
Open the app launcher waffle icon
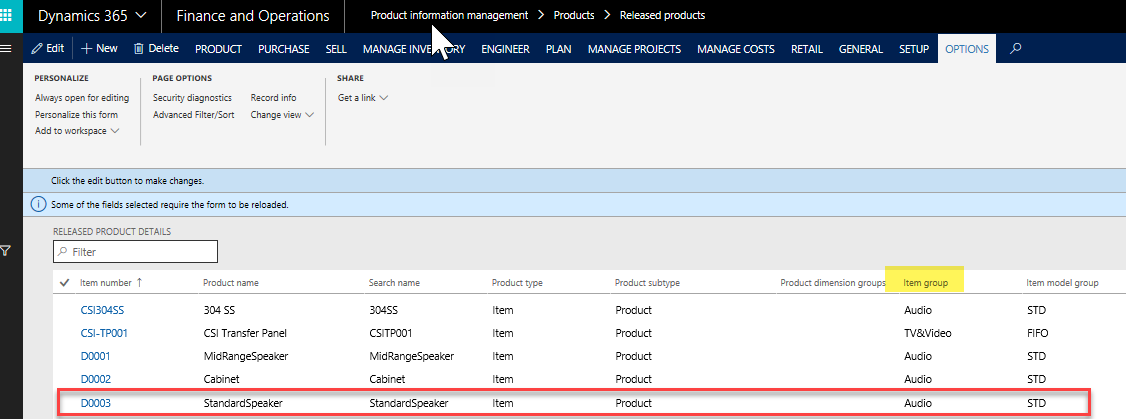11,16
